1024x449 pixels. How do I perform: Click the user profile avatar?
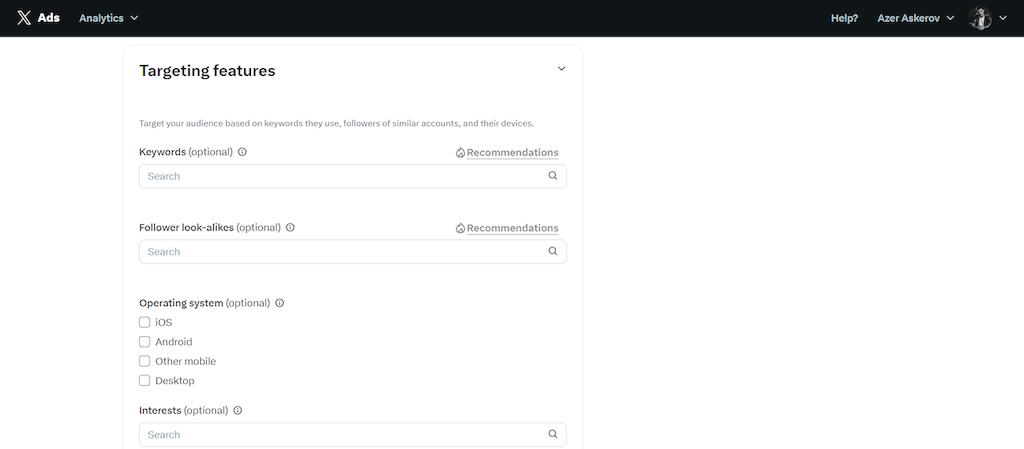[980, 18]
